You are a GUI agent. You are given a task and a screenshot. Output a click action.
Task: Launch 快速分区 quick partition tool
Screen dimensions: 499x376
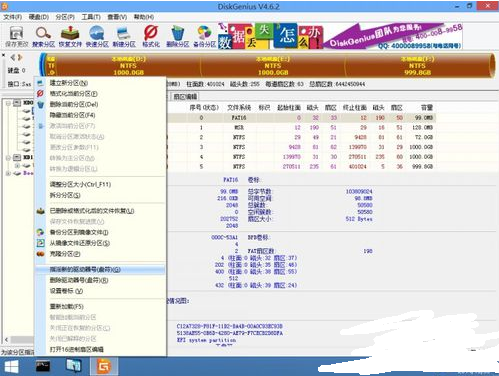pyautogui.click(x=97, y=36)
